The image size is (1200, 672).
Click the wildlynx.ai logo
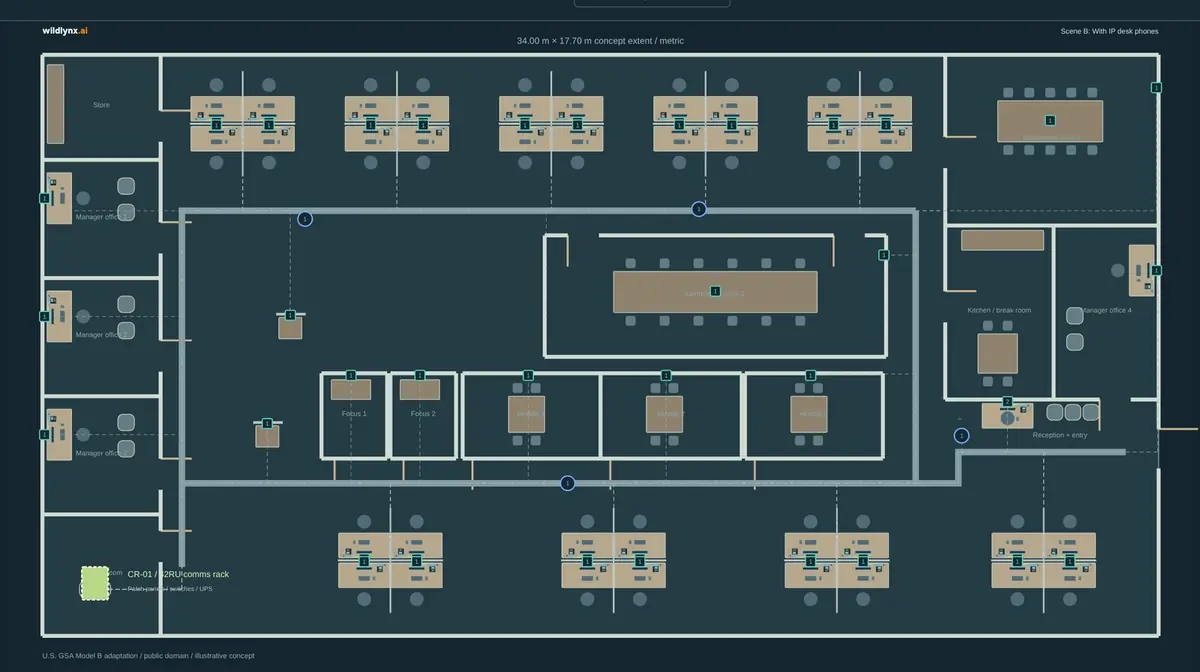[x=65, y=31]
